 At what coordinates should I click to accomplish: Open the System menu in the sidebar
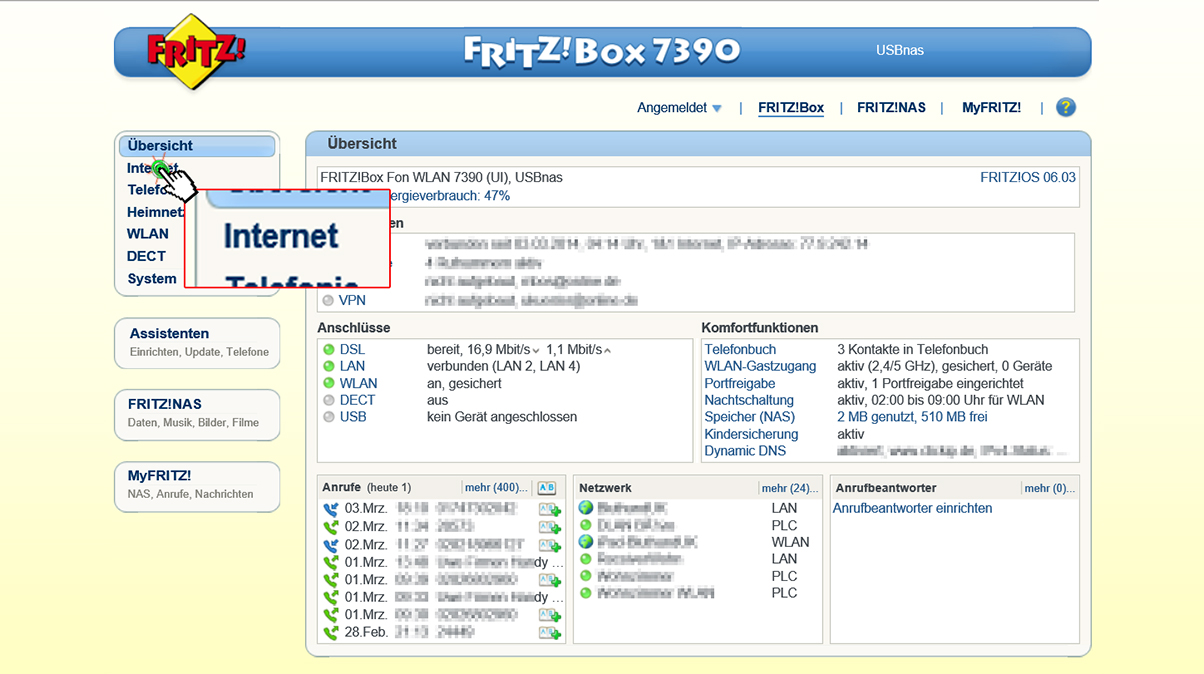pyautogui.click(x=152, y=279)
